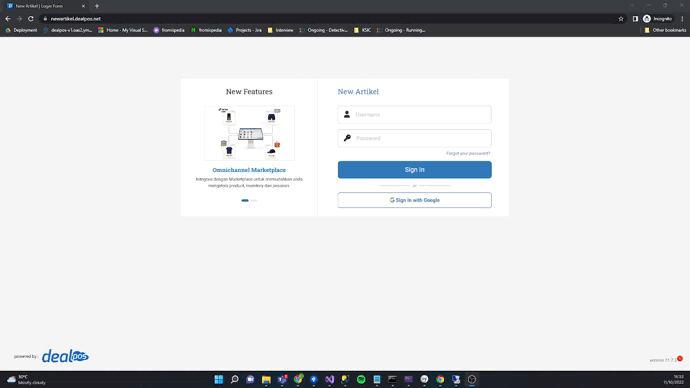Click the Password input field
Image resolution: width=690 pixels, height=388 pixels.
coord(415,138)
